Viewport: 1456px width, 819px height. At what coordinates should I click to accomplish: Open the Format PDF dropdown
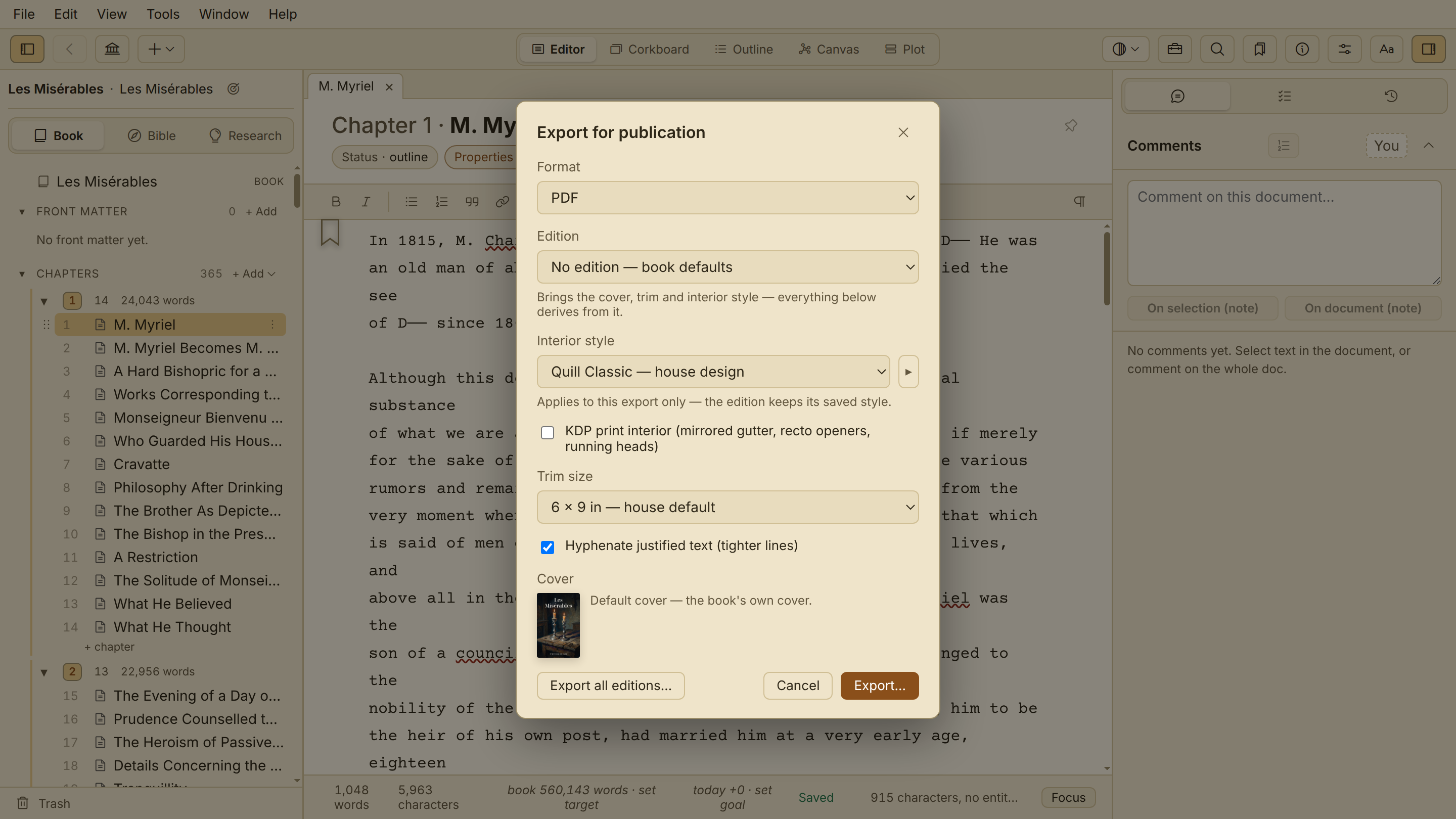[727, 198]
